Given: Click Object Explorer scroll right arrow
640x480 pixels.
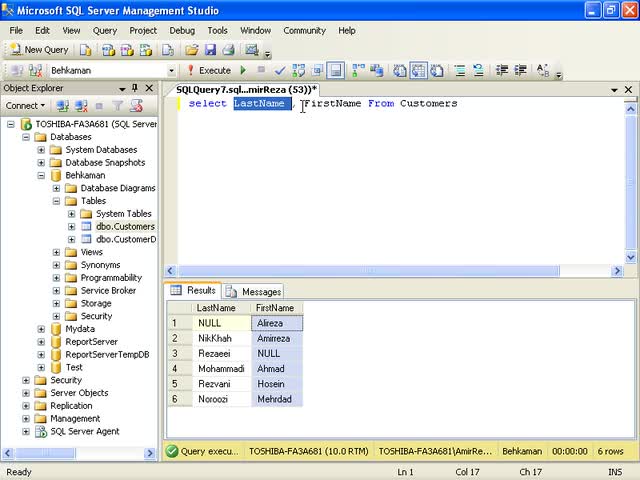Looking at the screenshot, I should pos(150,453).
